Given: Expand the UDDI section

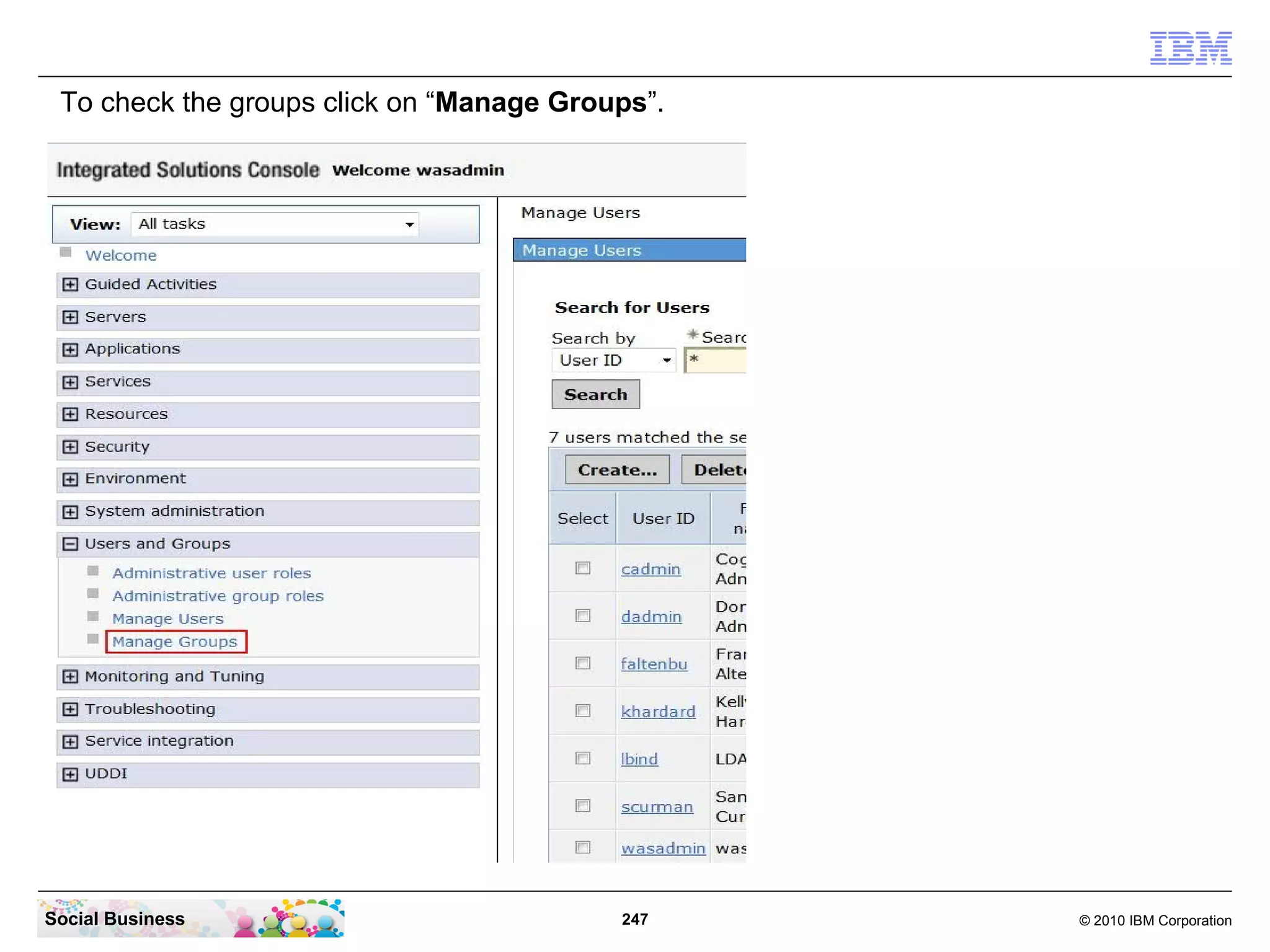Looking at the screenshot, I should pos(71,774).
